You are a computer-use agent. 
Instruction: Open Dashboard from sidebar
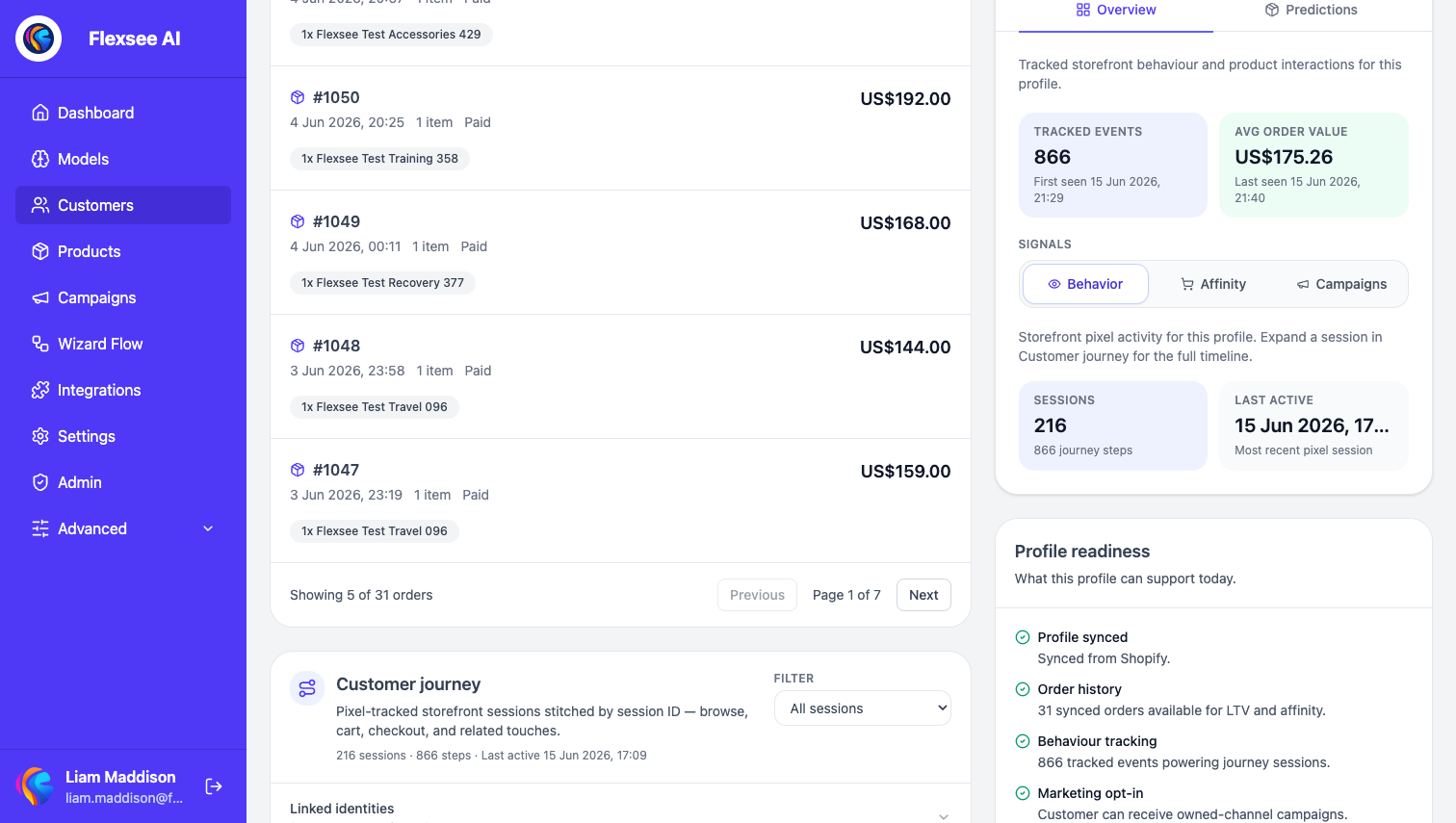click(x=123, y=113)
